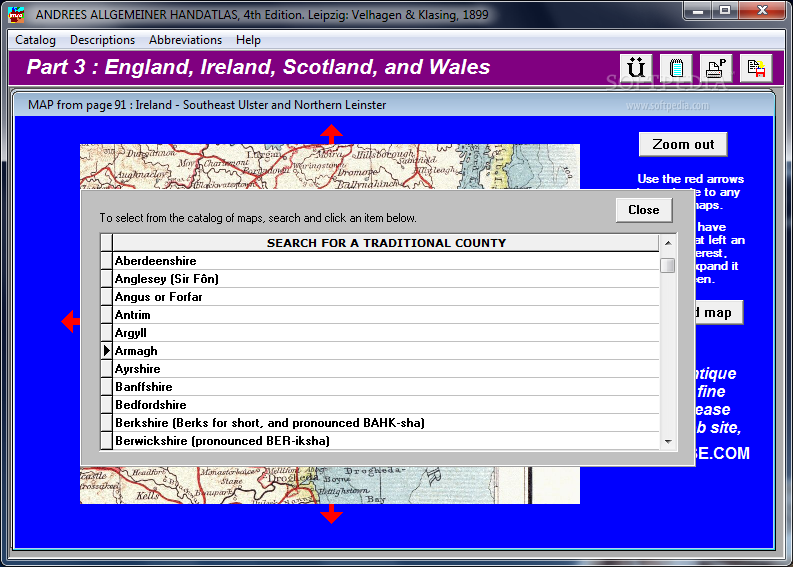Image resolution: width=793 pixels, height=567 pixels.
Task: Select Antrim county row
Action: (386, 315)
